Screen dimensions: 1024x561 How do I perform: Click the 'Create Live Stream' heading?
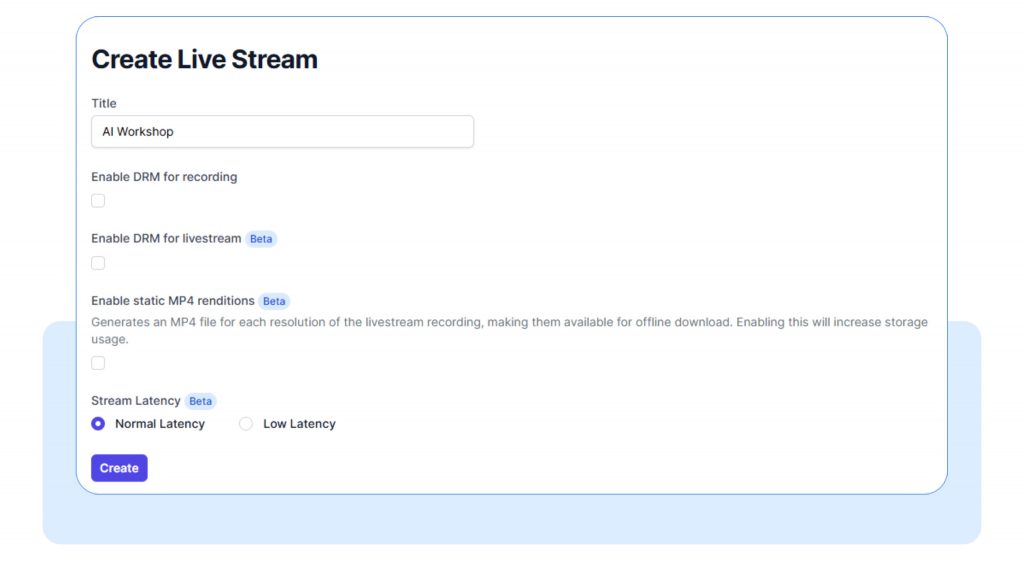coord(204,59)
